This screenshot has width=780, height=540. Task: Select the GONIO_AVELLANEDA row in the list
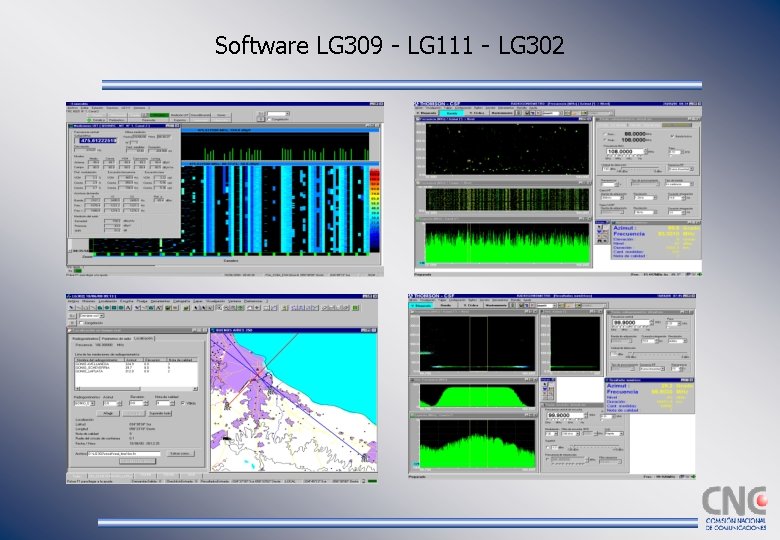(136, 364)
